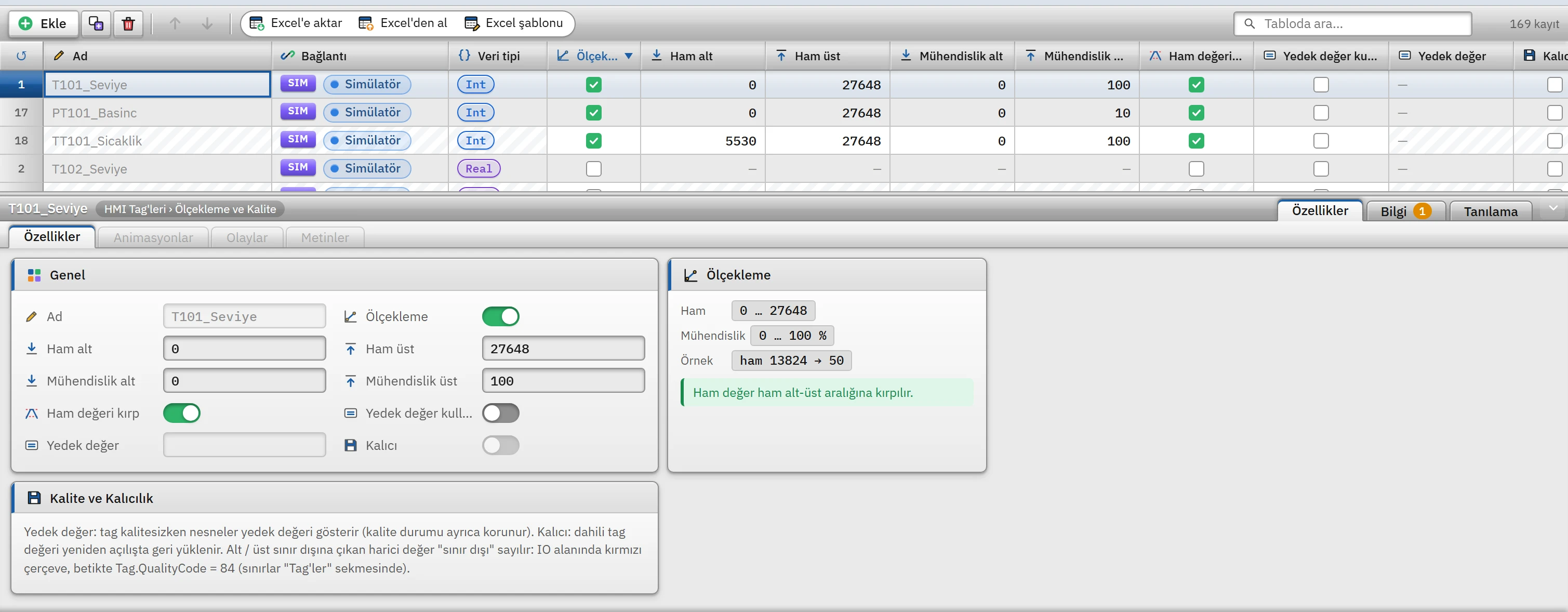Open the Bilgi tab with badge

click(x=1405, y=211)
